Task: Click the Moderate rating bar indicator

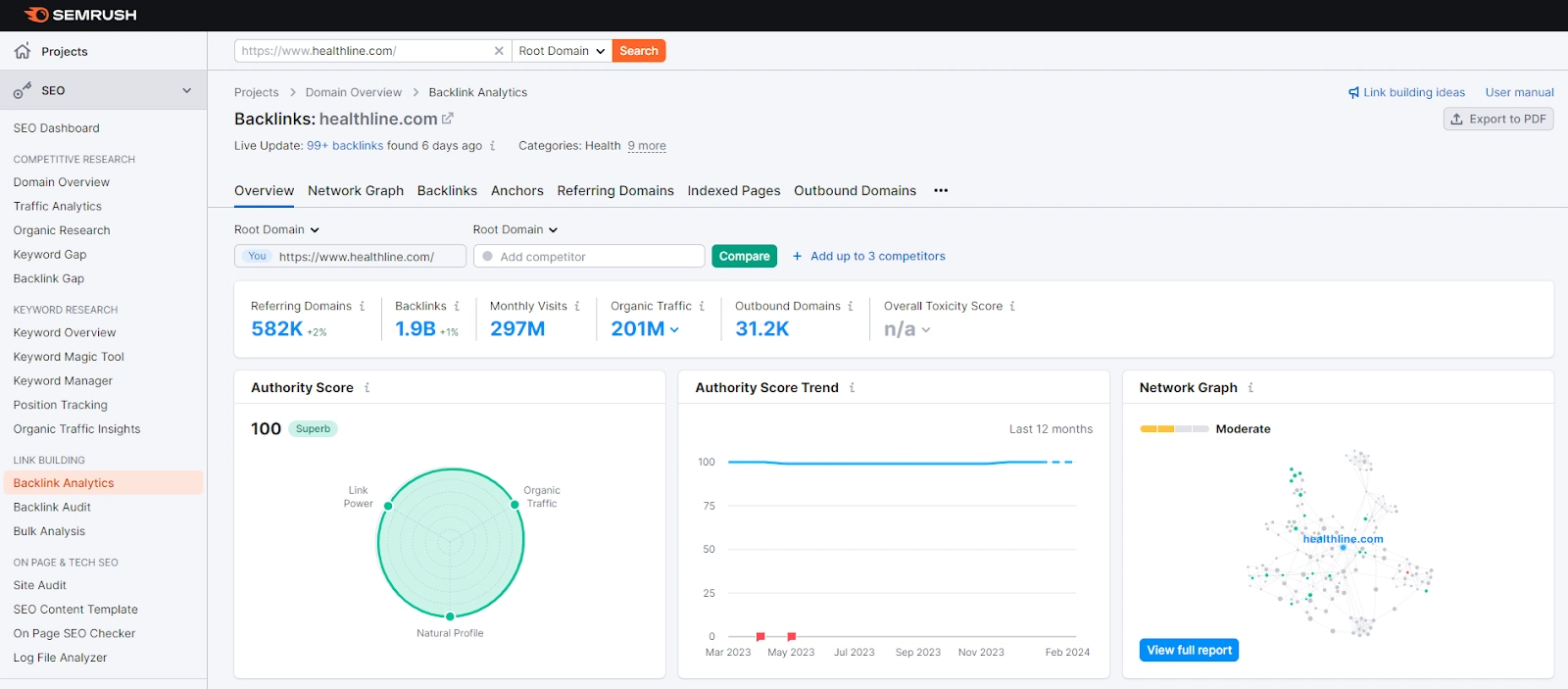Action: pyautogui.click(x=1174, y=429)
